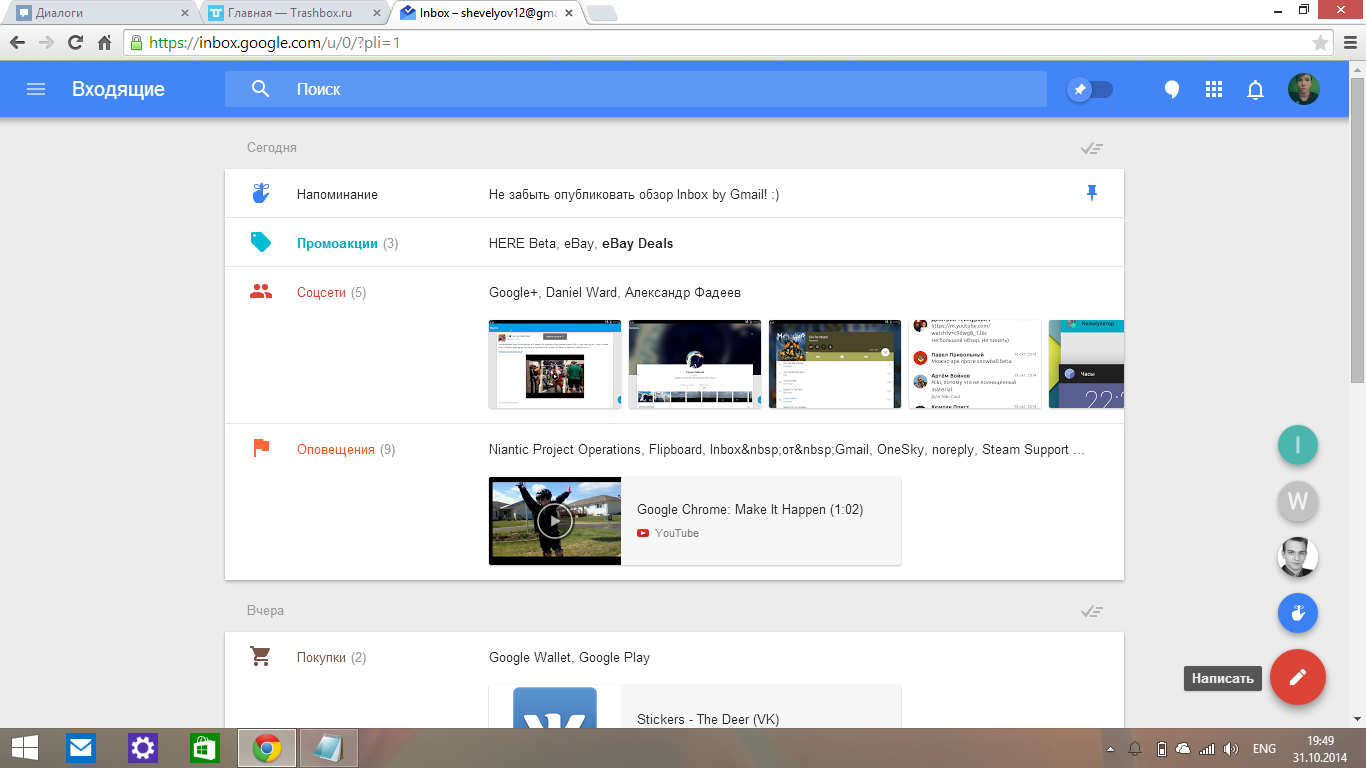The width and height of the screenshot is (1366, 768).
Task: Compose to contact W circle
Action: [1298, 501]
